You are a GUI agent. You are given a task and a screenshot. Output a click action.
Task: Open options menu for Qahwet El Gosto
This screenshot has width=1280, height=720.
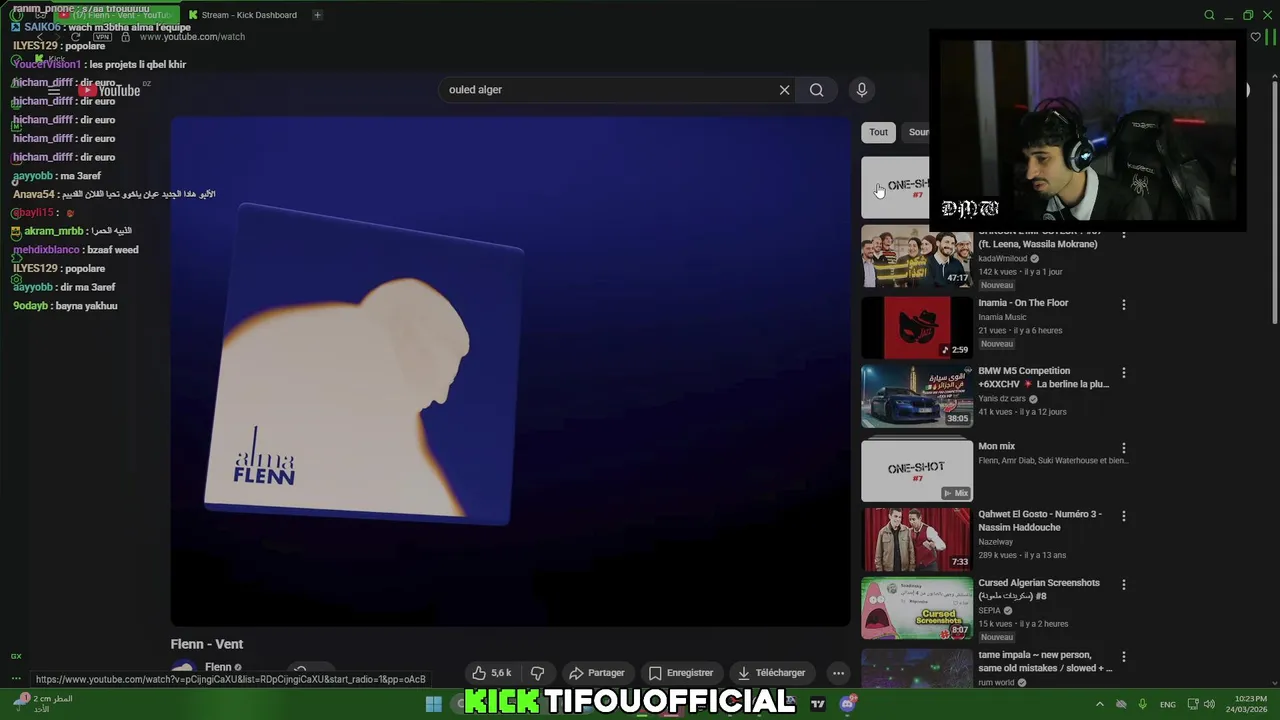(1124, 516)
